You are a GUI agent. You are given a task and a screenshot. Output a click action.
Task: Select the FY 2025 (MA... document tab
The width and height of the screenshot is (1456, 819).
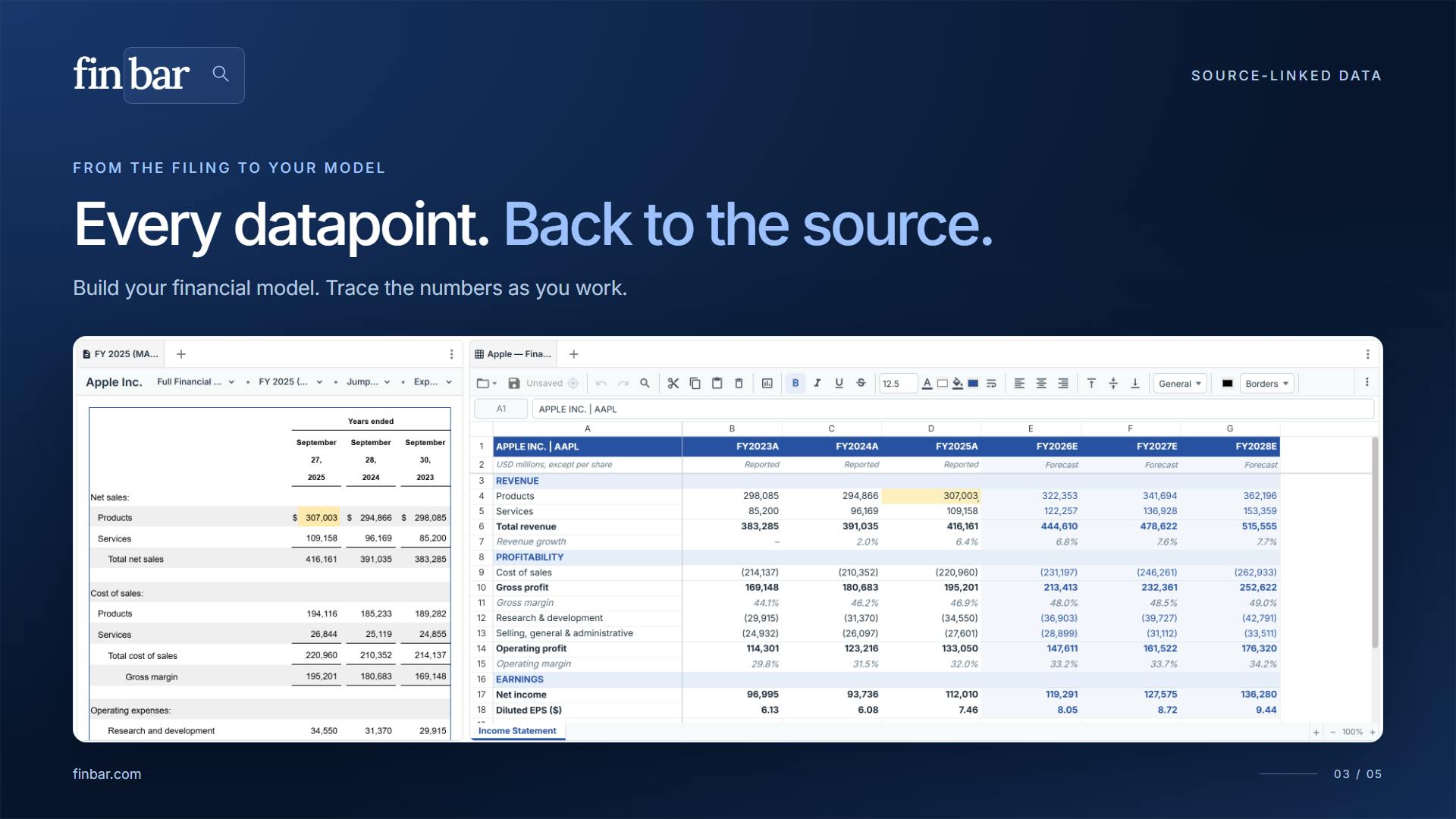pos(121,354)
